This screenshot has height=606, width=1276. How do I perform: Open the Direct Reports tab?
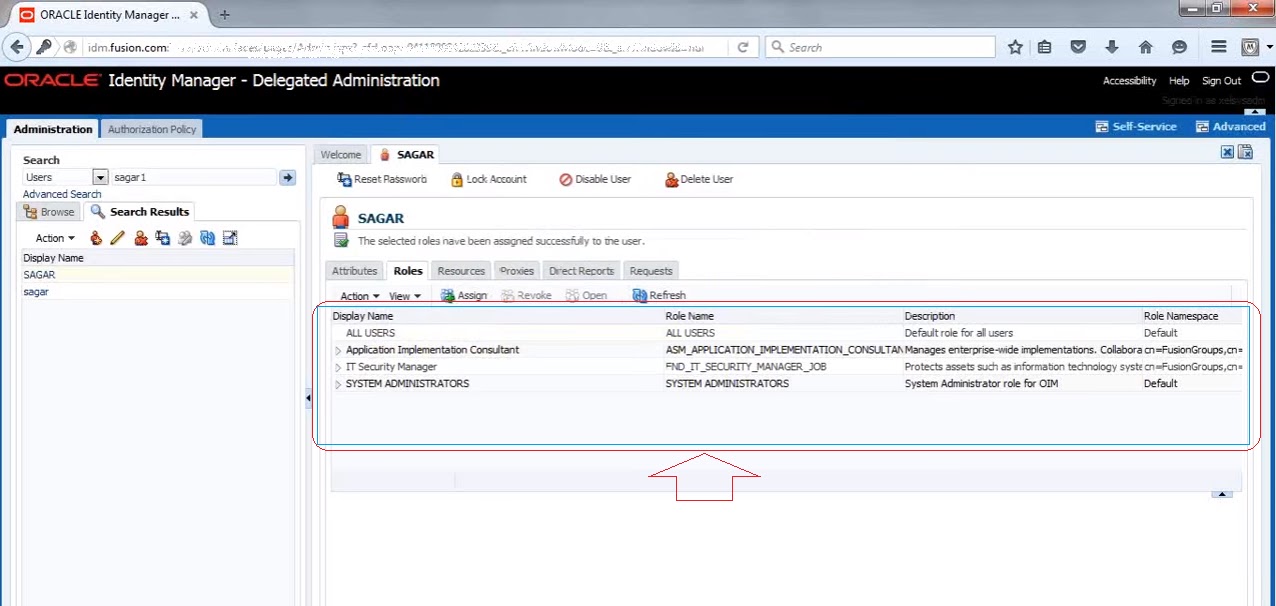pyautogui.click(x=581, y=270)
